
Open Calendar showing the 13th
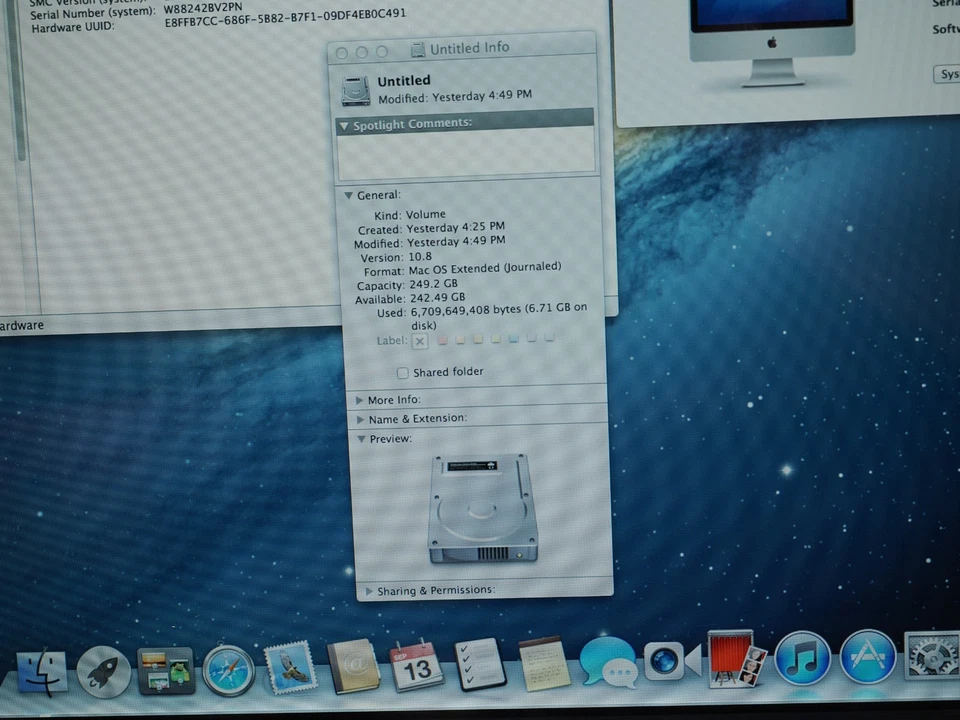tap(417, 665)
